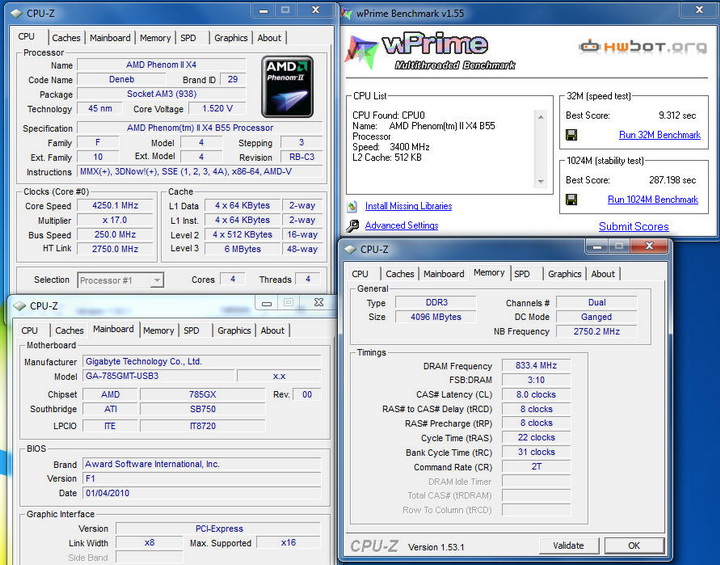Click the Core Speed value 4250.1 MHz
The width and height of the screenshot is (720, 565).
[x=115, y=205]
